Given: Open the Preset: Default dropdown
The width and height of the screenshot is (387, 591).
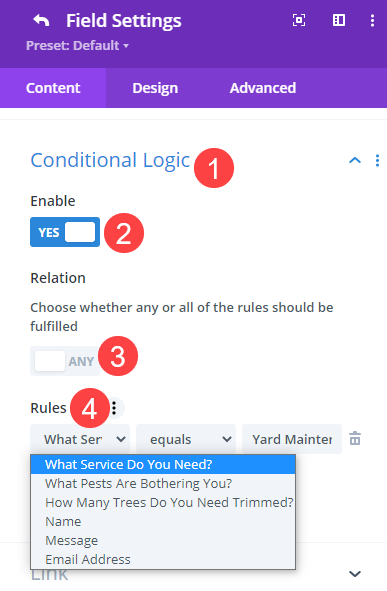Looking at the screenshot, I should 77,46.
